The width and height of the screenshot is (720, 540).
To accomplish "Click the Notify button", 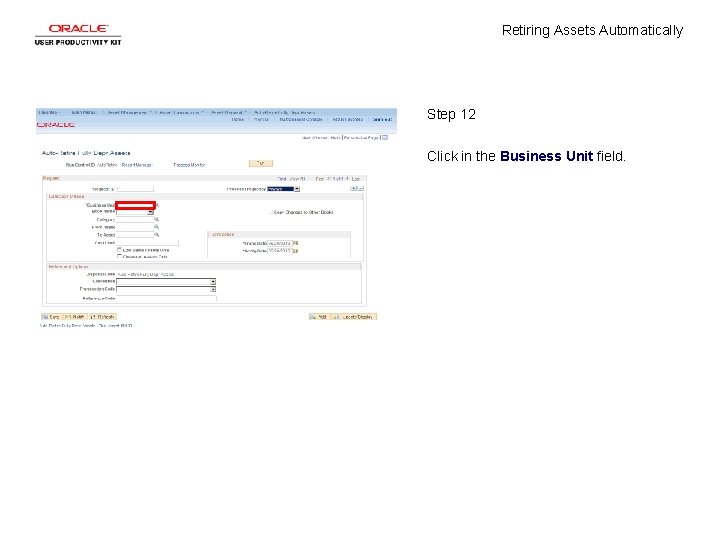I will click(x=75, y=317).
